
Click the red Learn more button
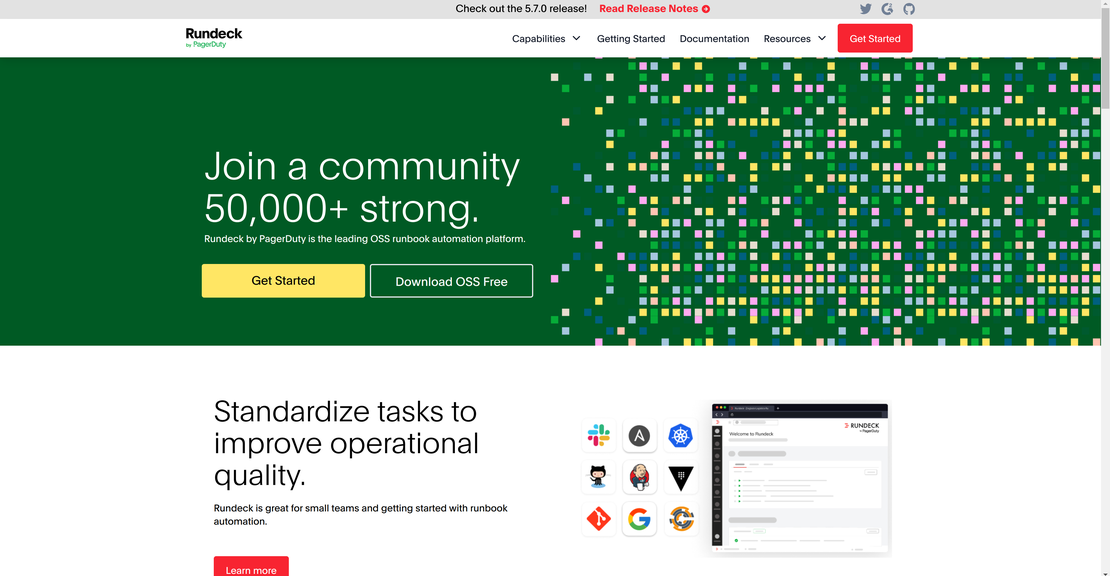tap(251, 567)
